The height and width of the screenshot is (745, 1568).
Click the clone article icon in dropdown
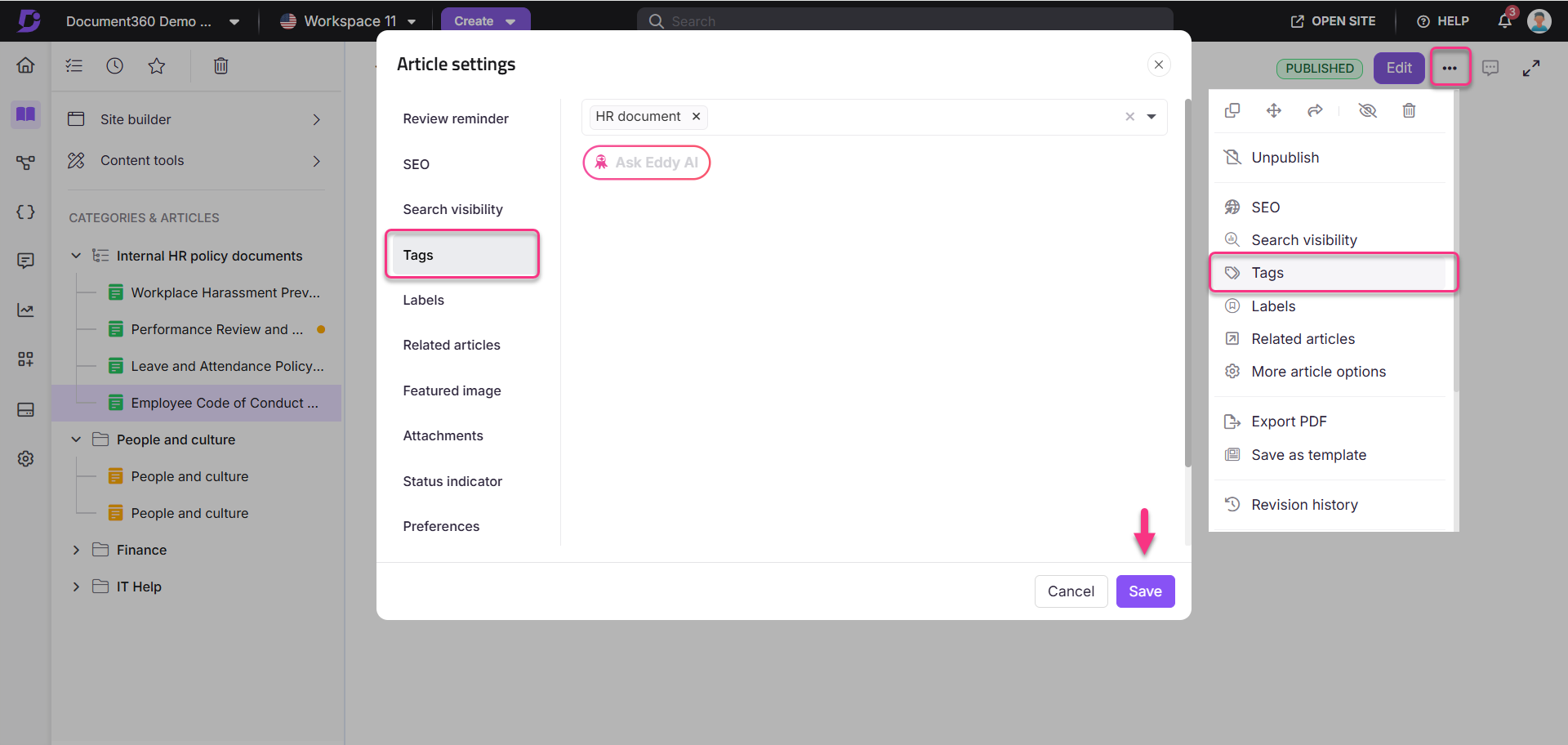tap(1232, 110)
